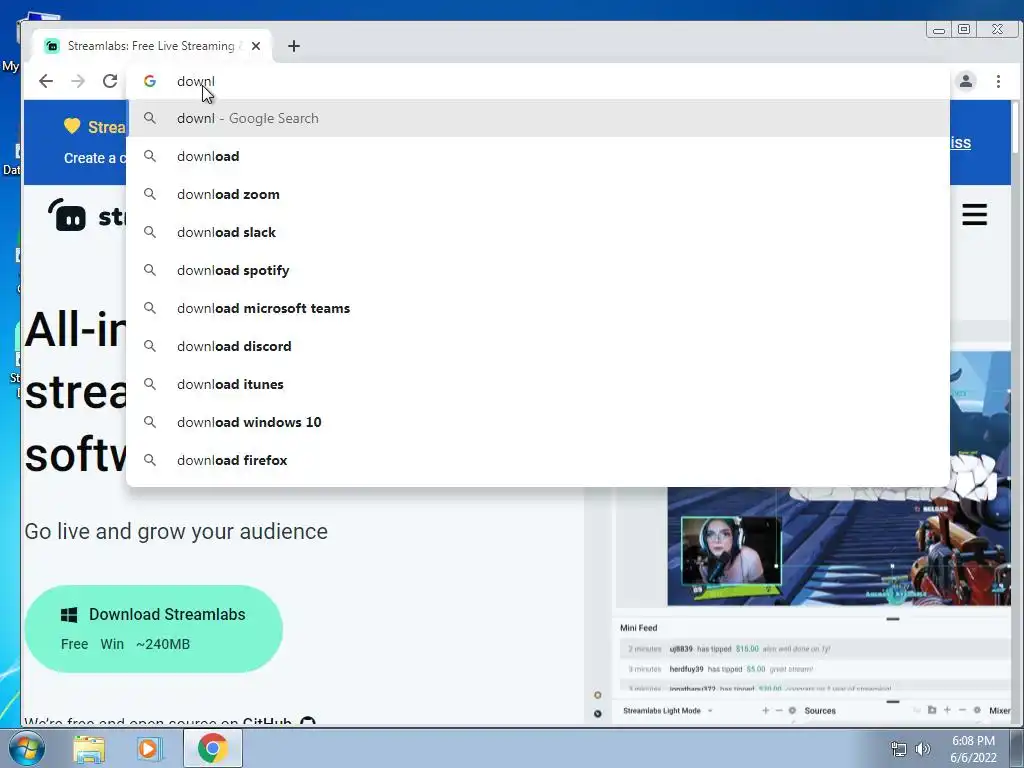Open the Streamlabs hamburger menu
This screenshot has width=1024, height=768.
point(974,214)
